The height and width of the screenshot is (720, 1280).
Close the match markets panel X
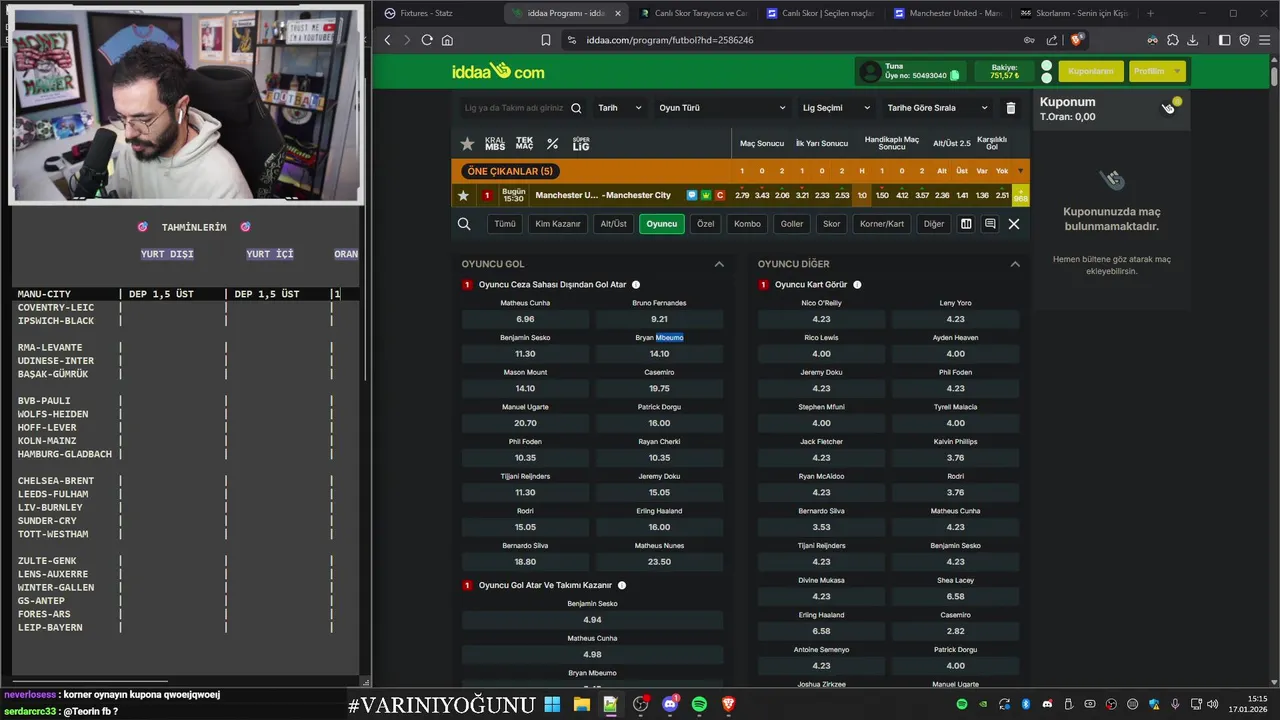(x=1014, y=224)
